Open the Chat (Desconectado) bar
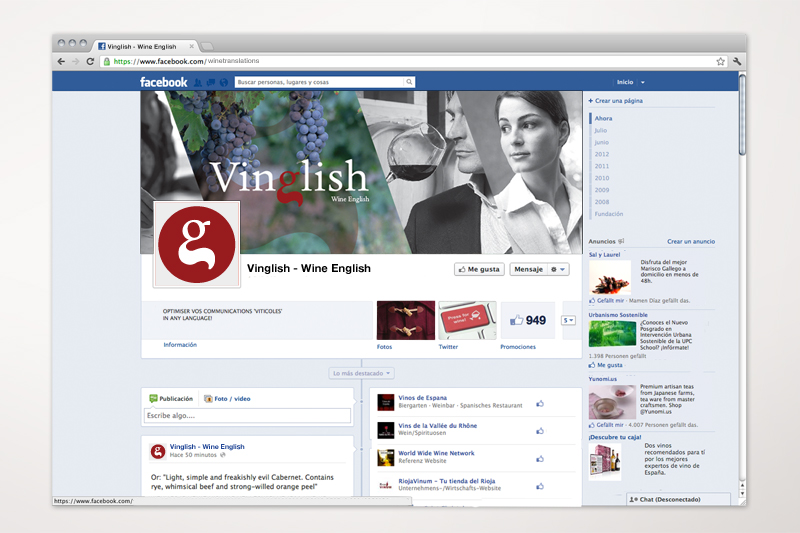Screen dimensions: 800x533 click(679, 499)
